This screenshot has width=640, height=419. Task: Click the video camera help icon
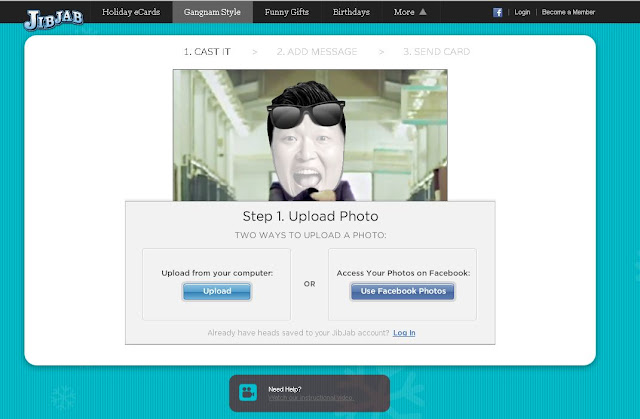(248, 392)
